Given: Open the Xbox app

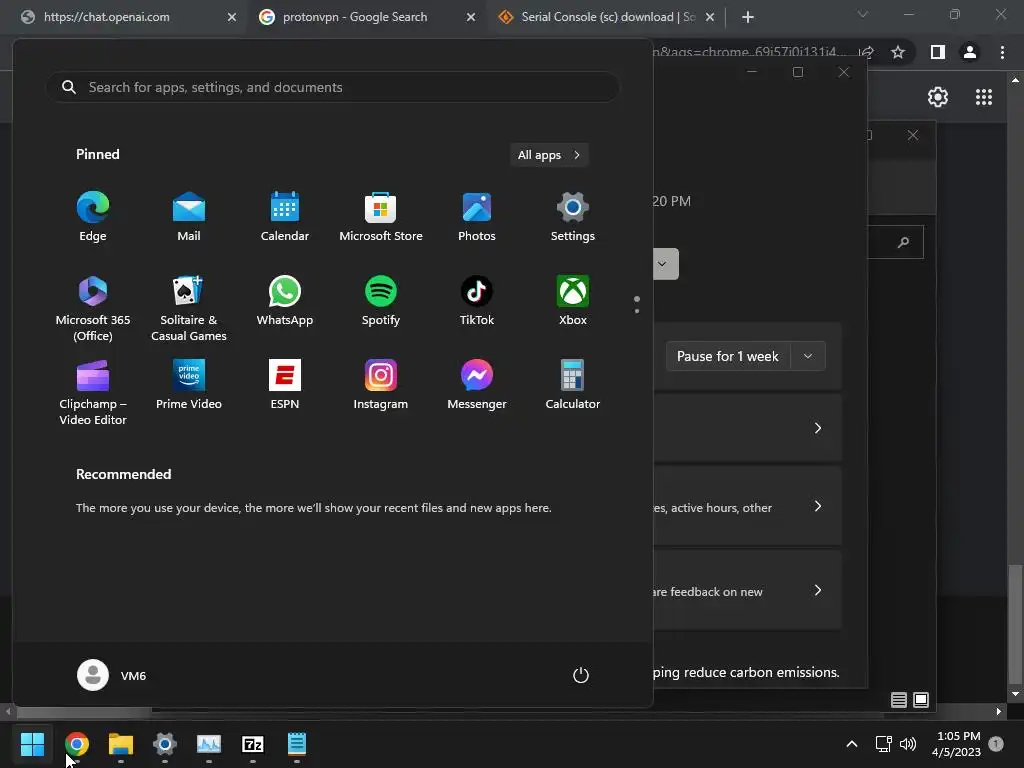Looking at the screenshot, I should coord(573,301).
